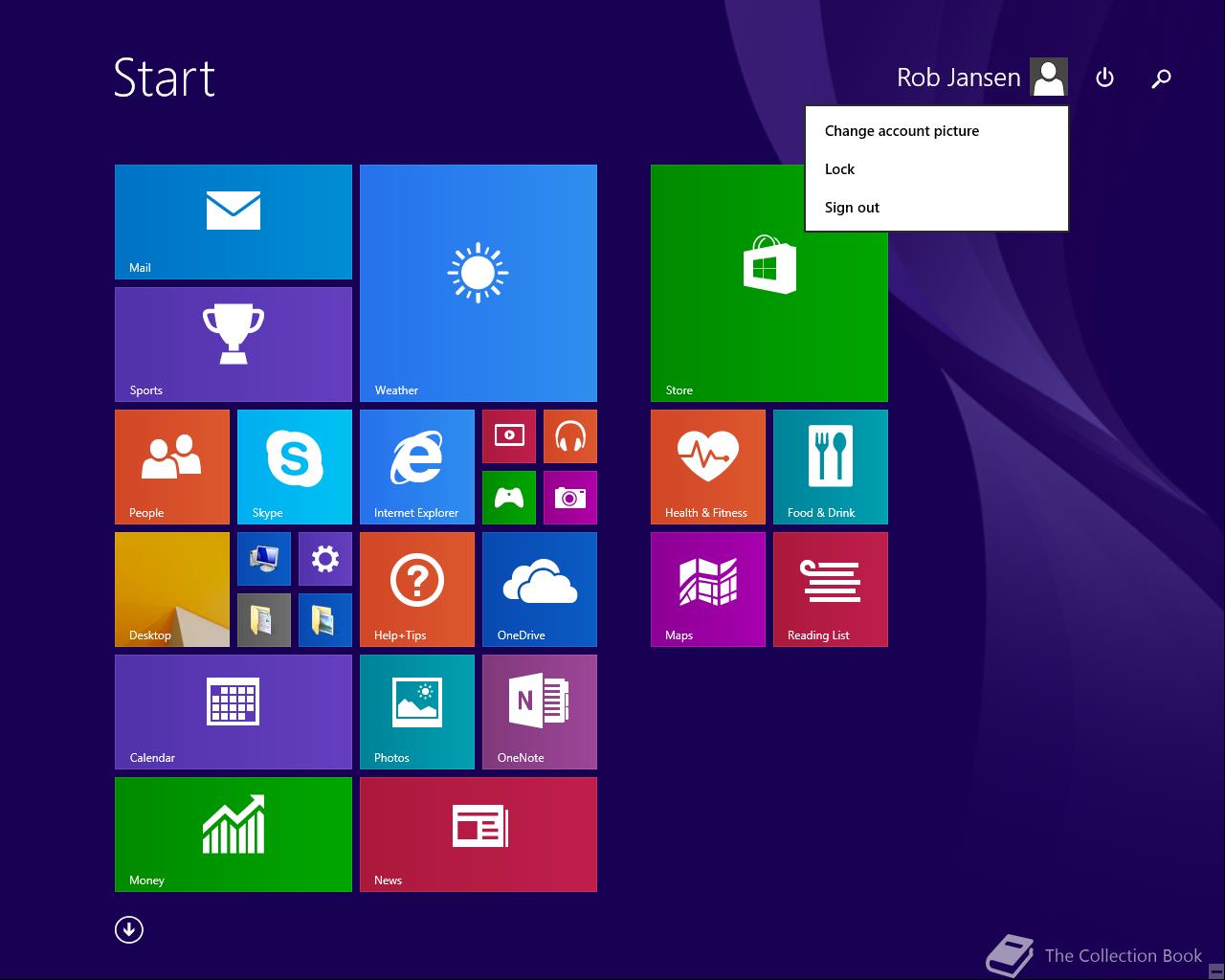Show all apps with down arrow
The height and width of the screenshot is (980, 1225).
[129, 929]
